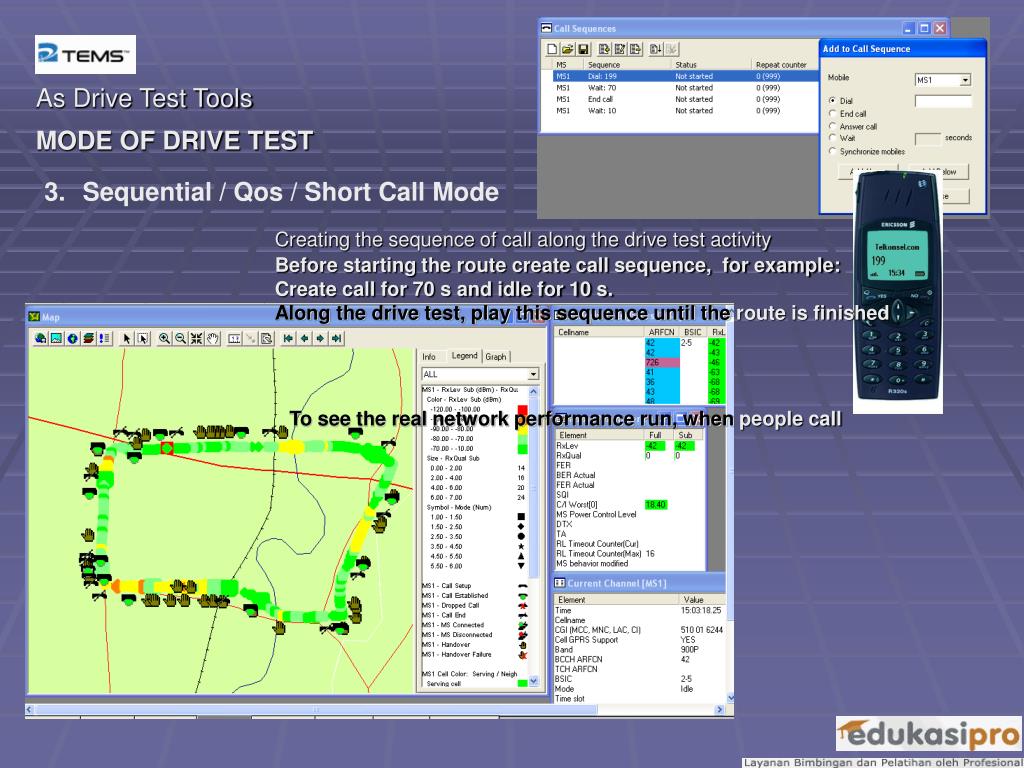Screen dimensions: 1024x768
Task: Jump to last item with green arrow
Action: click(336, 338)
